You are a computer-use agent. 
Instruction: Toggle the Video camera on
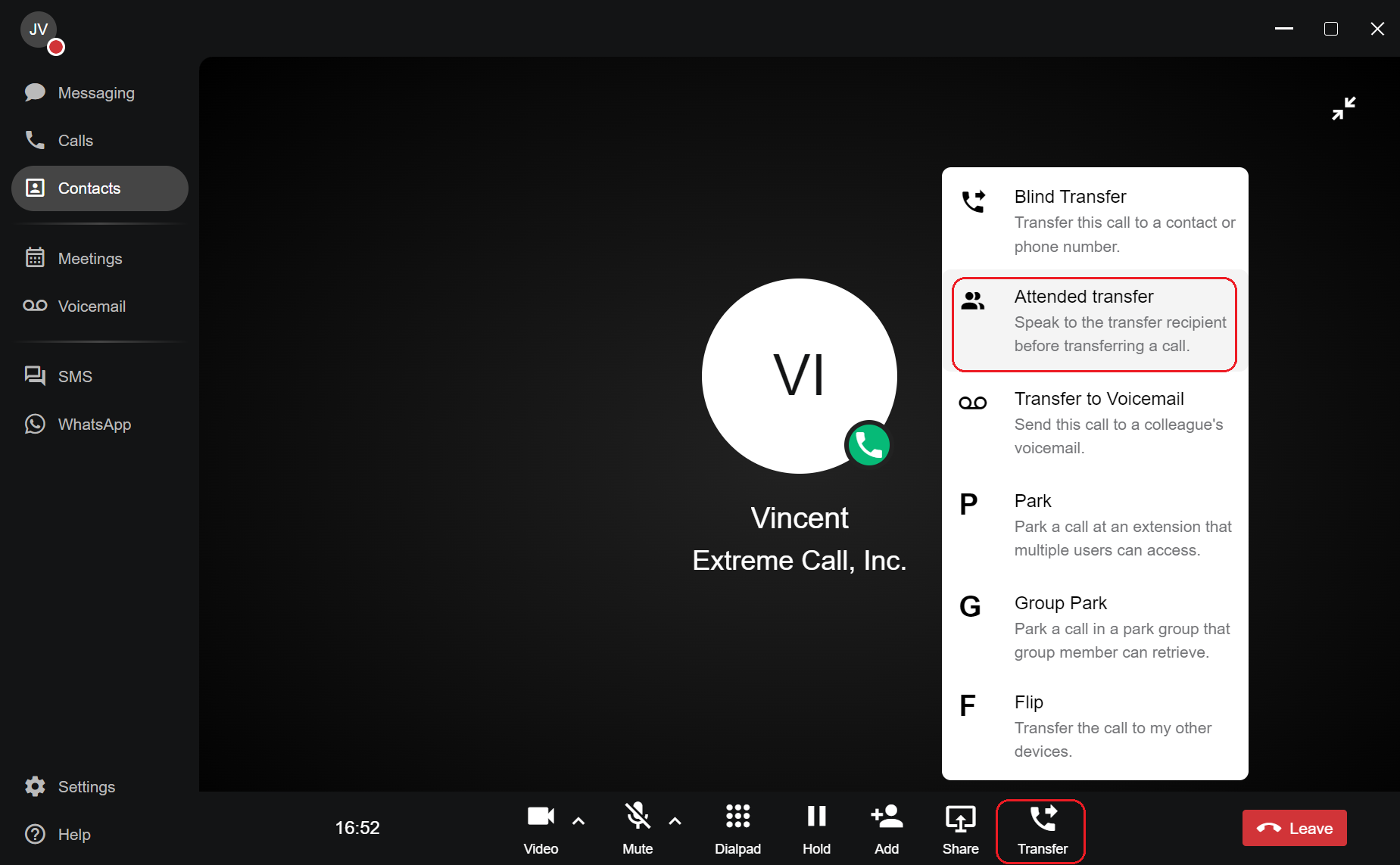tap(541, 829)
